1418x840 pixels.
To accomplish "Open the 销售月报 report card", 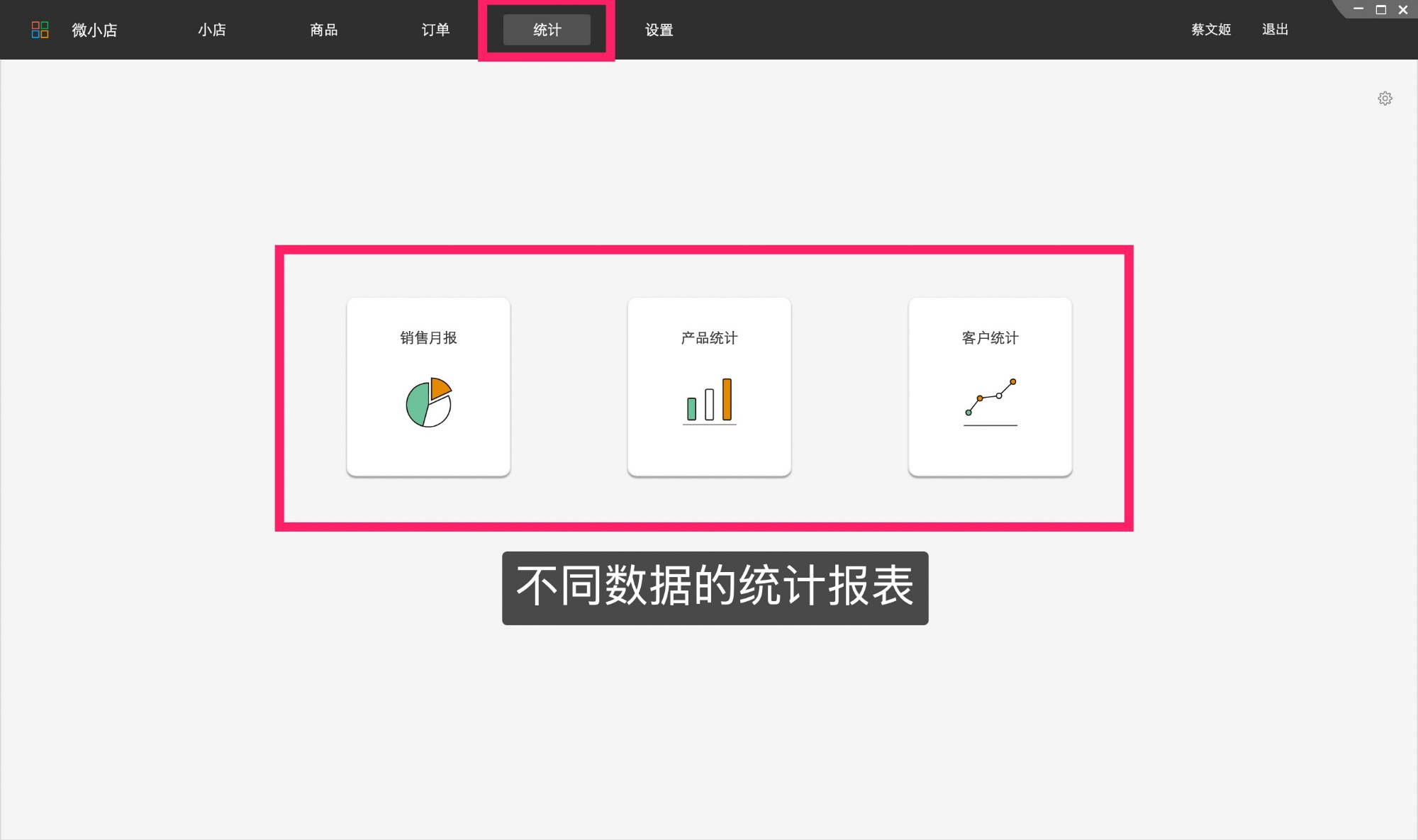I will click(428, 386).
